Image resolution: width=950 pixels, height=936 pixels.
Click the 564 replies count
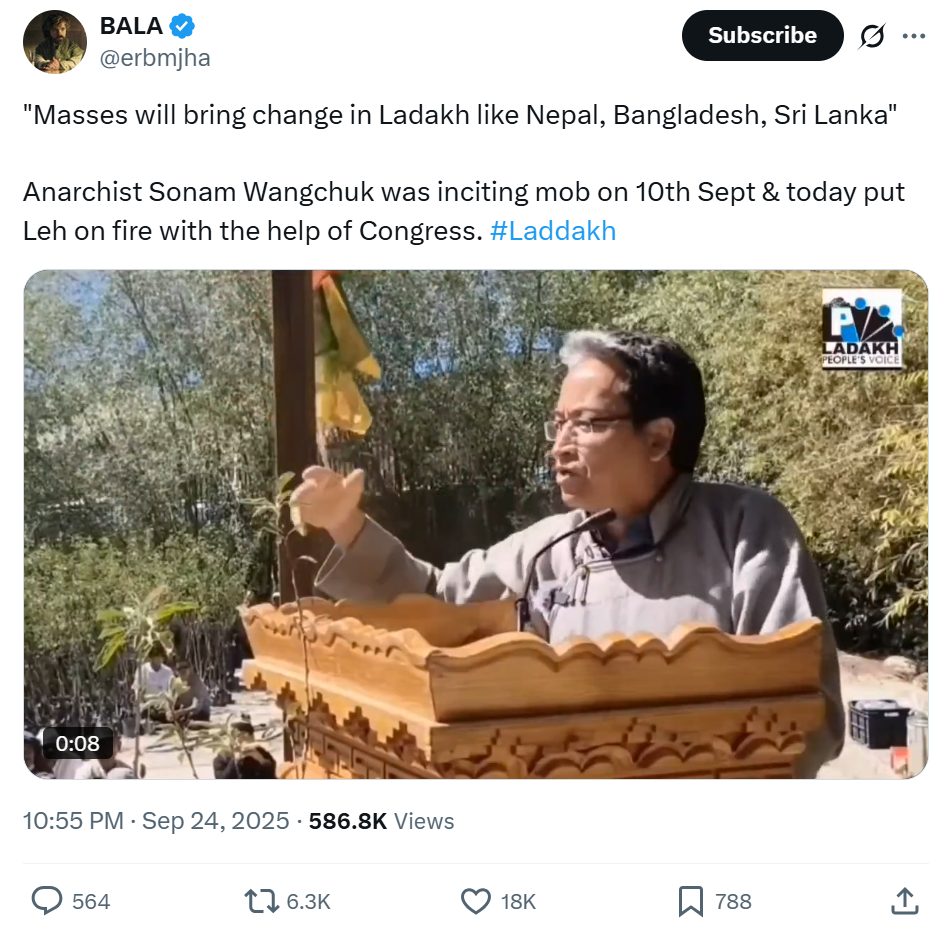(x=91, y=901)
